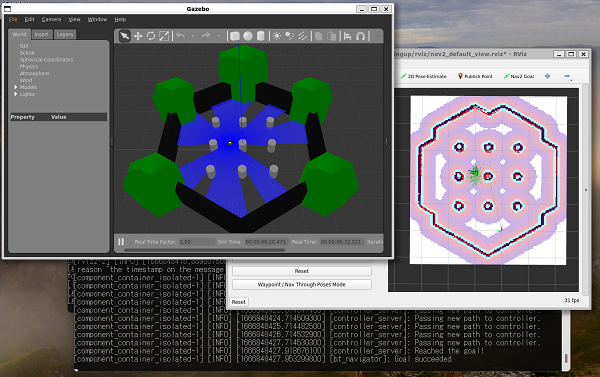Insert a sphere shape
600x377 pixels.
248,36
